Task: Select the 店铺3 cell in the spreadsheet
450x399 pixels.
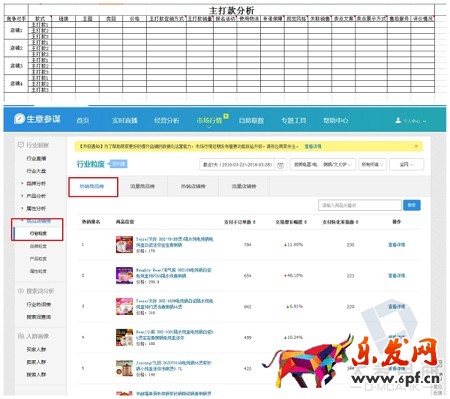Action: [x=16, y=66]
